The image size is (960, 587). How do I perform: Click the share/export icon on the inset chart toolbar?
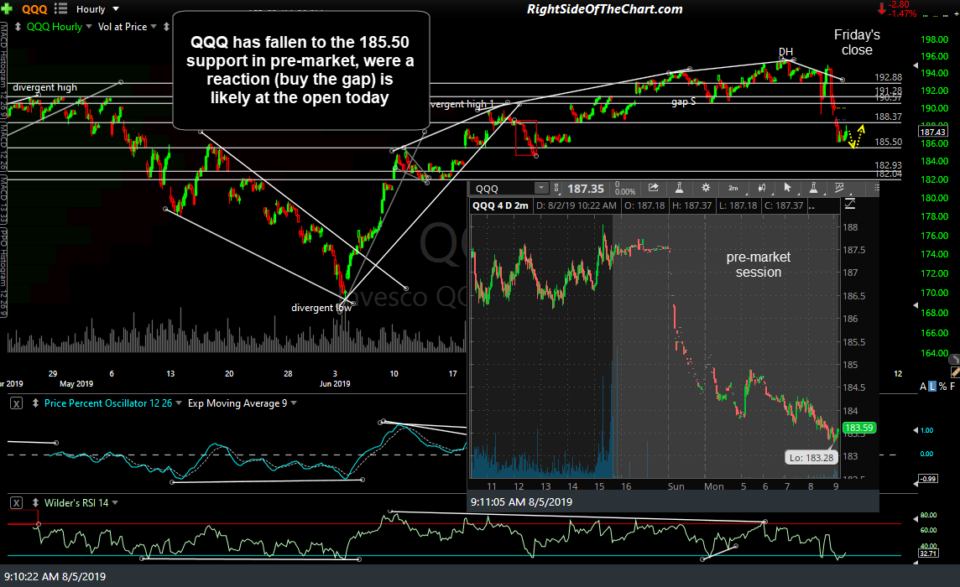pos(652,188)
